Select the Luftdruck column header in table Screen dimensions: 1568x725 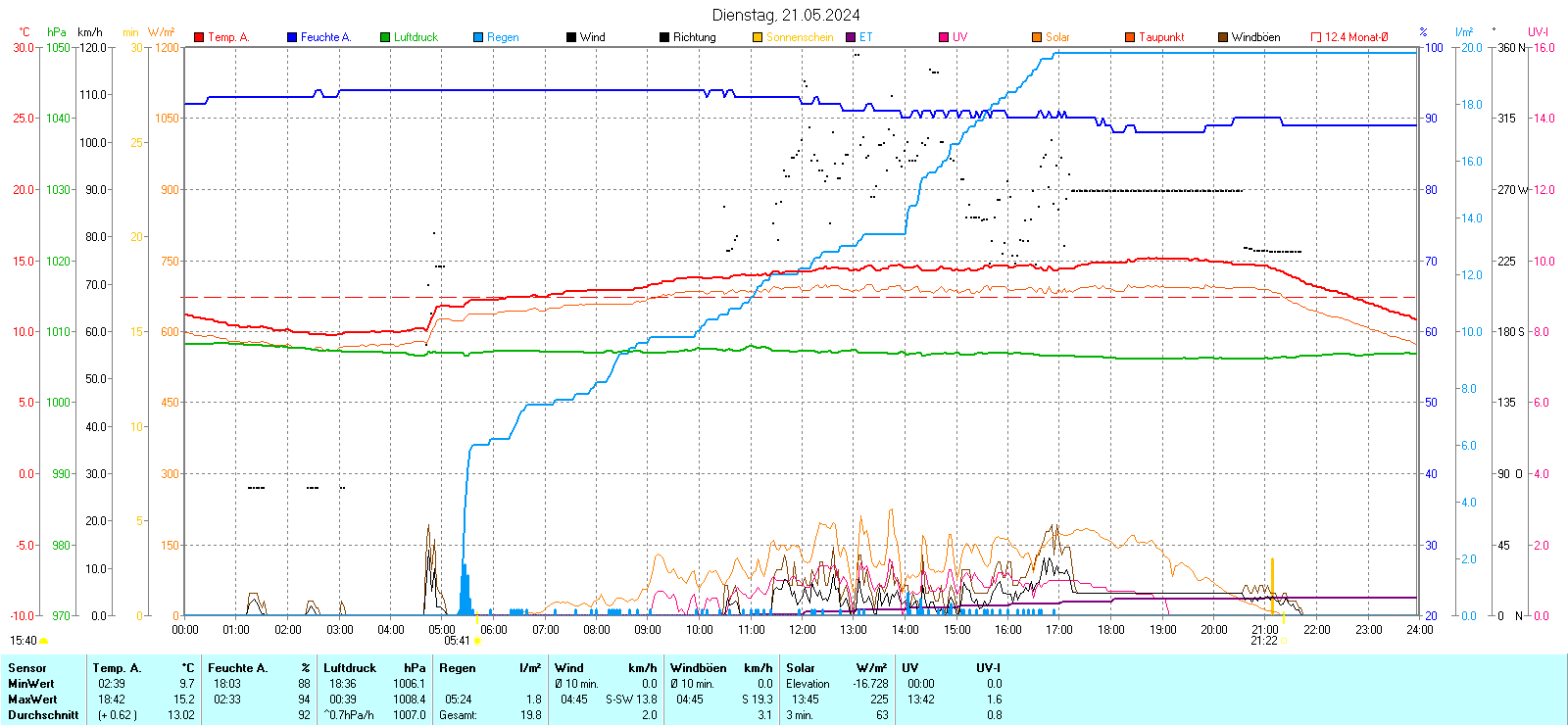350,668
